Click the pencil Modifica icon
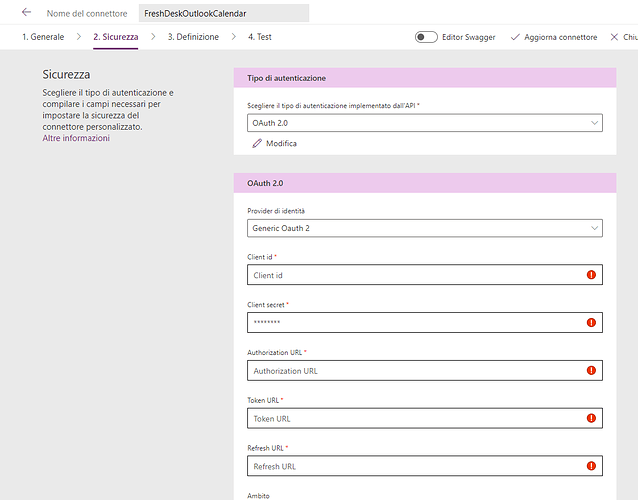 [257, 143]
